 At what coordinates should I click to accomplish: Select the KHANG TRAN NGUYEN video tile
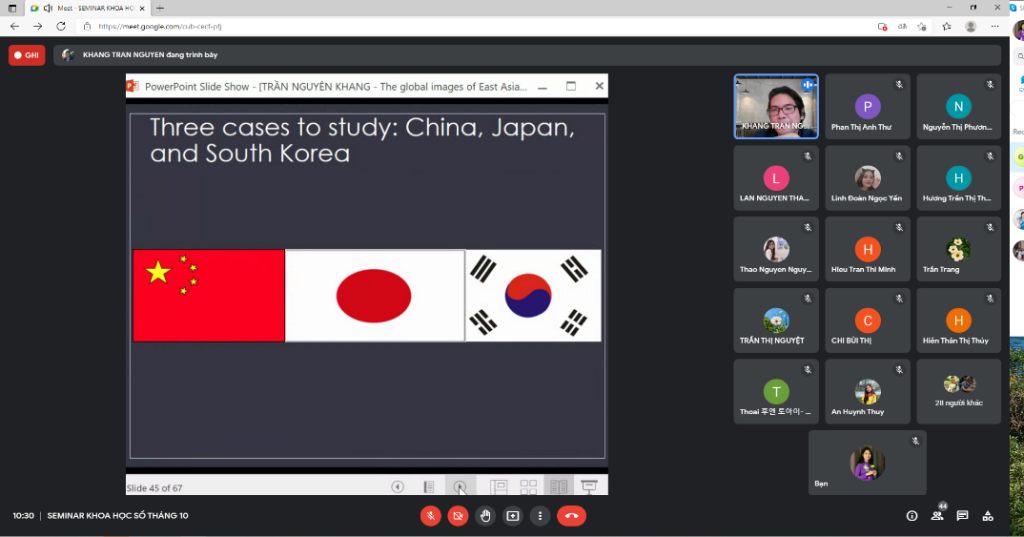point(776,106)
